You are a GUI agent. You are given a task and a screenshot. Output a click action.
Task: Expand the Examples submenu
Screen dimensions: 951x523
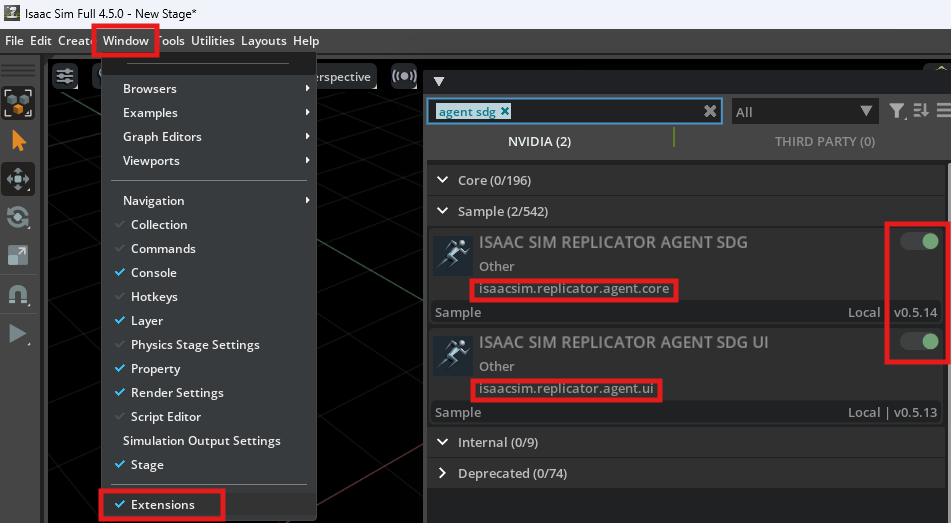[209, 113]
